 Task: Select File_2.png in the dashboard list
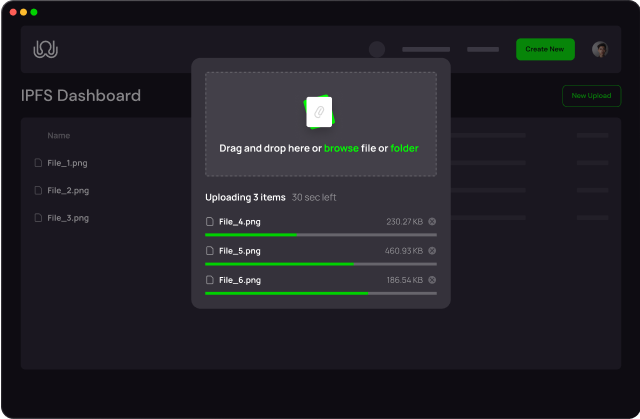[68, 191]
